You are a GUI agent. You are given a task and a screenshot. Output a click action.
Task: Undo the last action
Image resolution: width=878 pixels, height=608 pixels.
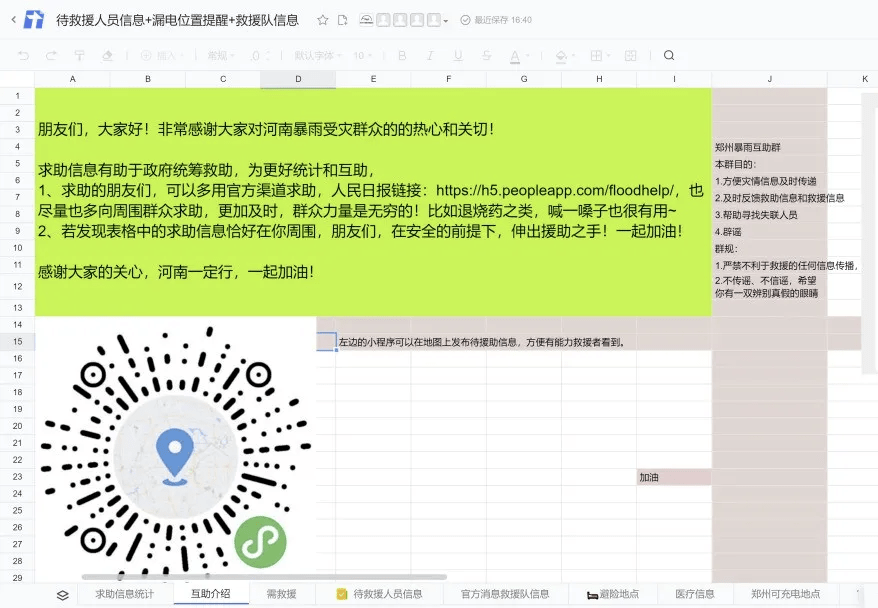pos(24,55)
